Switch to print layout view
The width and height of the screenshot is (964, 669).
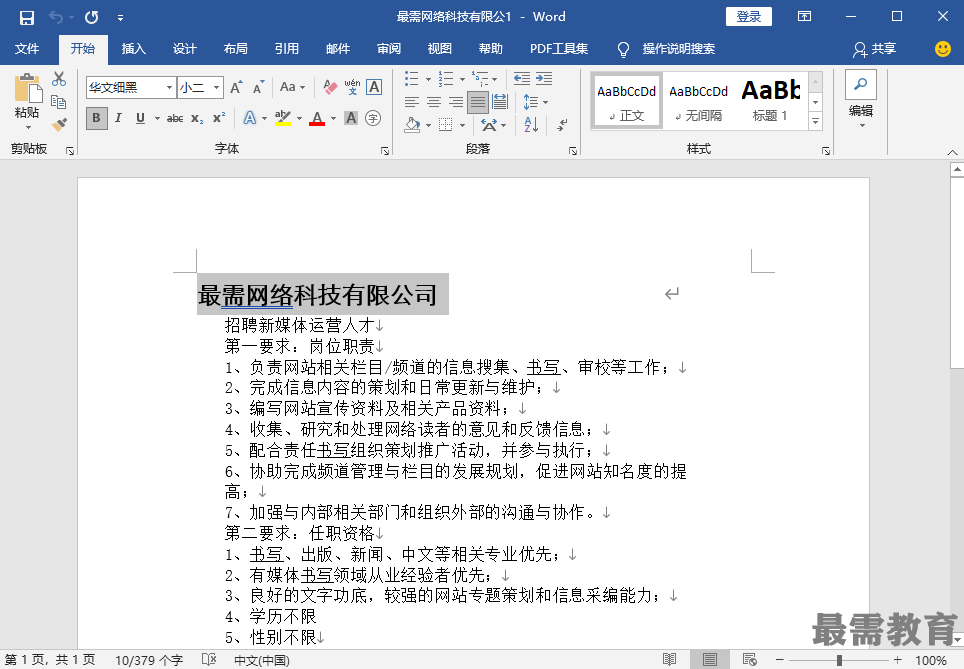(709, 660)
